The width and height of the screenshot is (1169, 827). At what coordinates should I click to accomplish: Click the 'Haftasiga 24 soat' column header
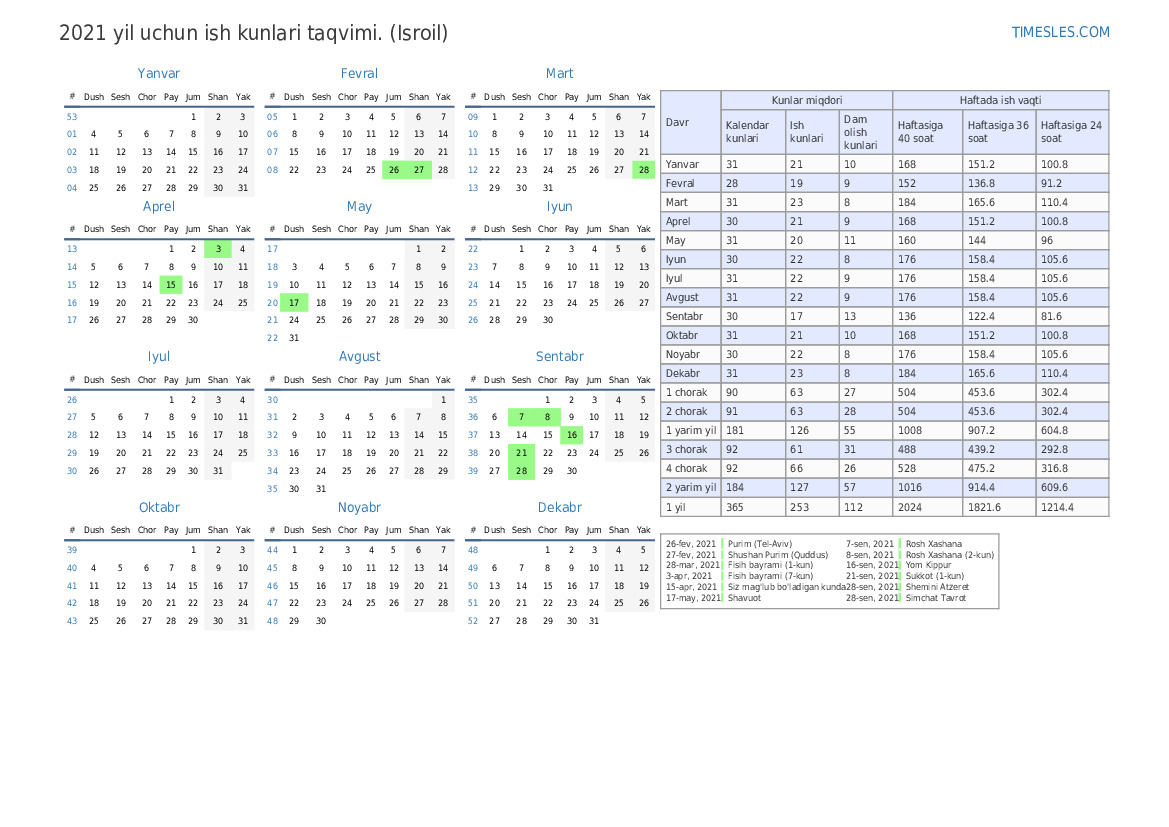pyautogui.click(x=1072, y=132)
